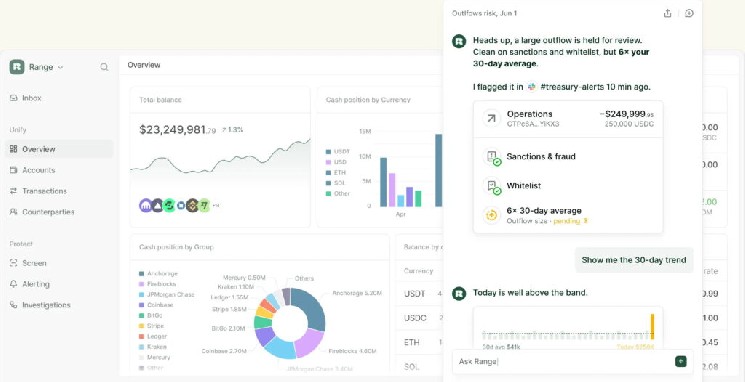The image size is (745, 382).
Task: Click the Overview grid icon
Action: (13, 149)
